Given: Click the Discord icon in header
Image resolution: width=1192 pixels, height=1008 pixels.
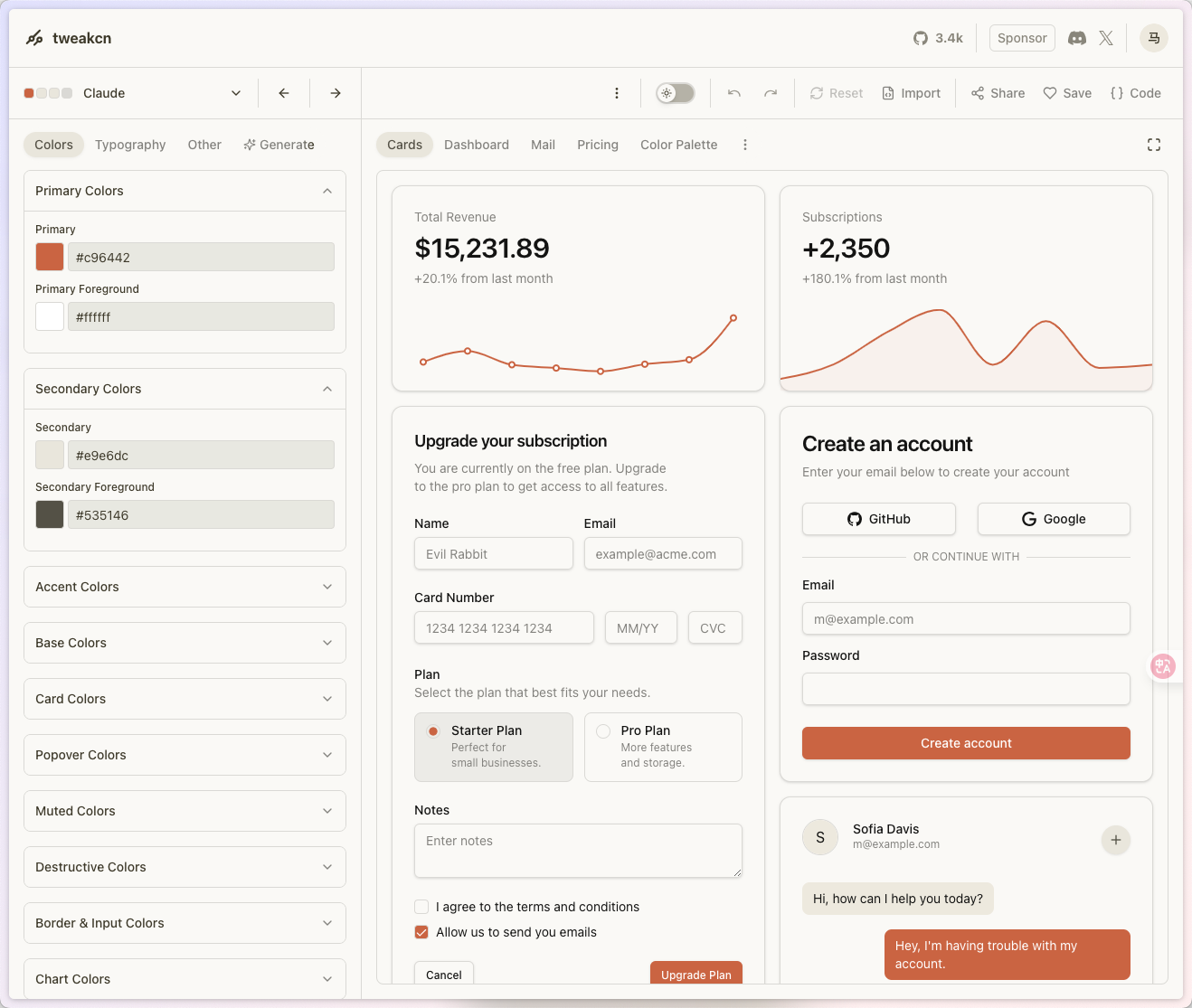Looking at the screenshot, I should tap(1076, 38).
